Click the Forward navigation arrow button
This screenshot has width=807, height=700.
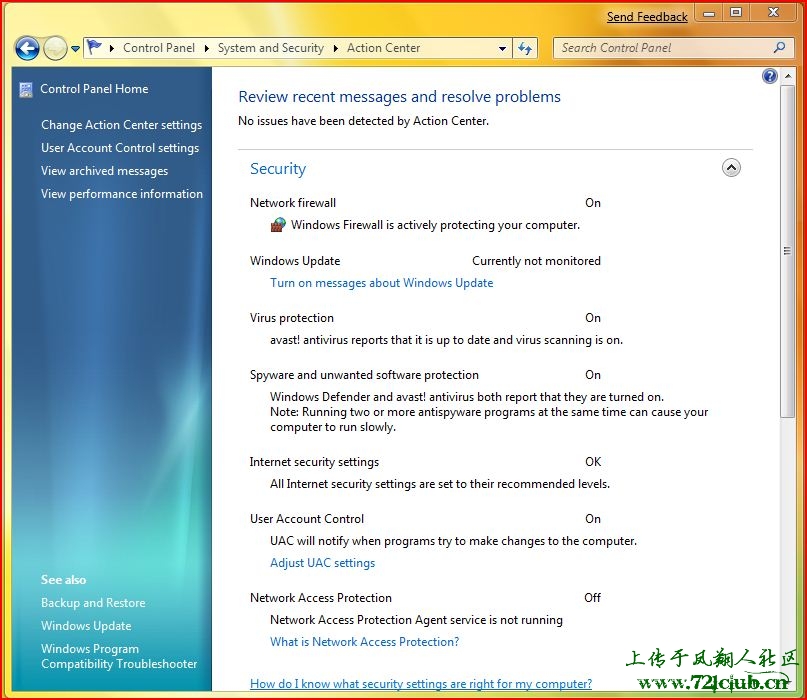(55, 48)
